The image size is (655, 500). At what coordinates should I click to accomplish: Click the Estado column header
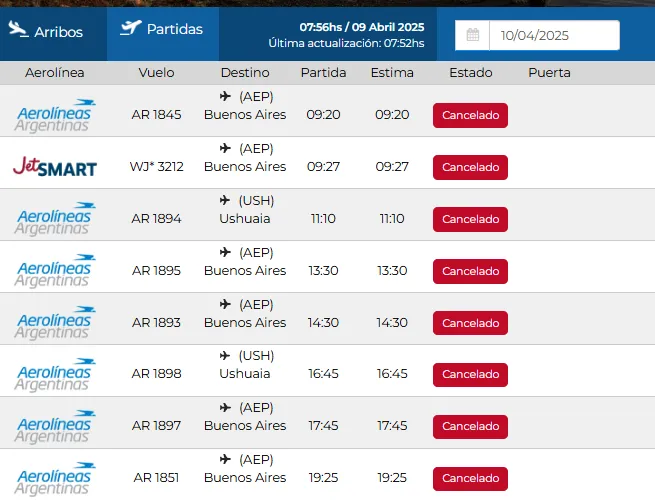[x=470, y=73]
